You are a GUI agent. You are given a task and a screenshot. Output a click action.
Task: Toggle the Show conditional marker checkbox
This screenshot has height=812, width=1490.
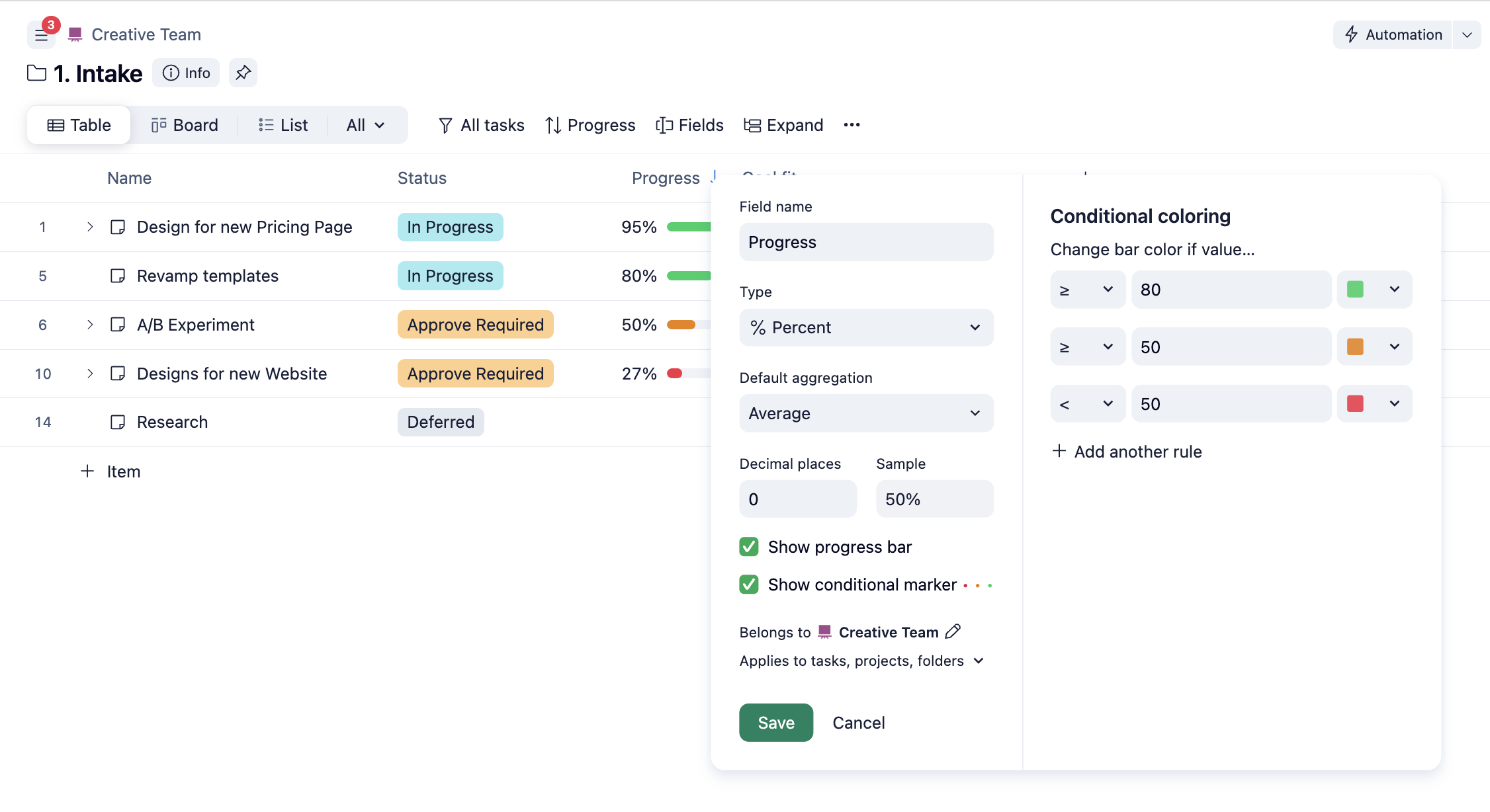pyautogui.click(x=749, y=585)
